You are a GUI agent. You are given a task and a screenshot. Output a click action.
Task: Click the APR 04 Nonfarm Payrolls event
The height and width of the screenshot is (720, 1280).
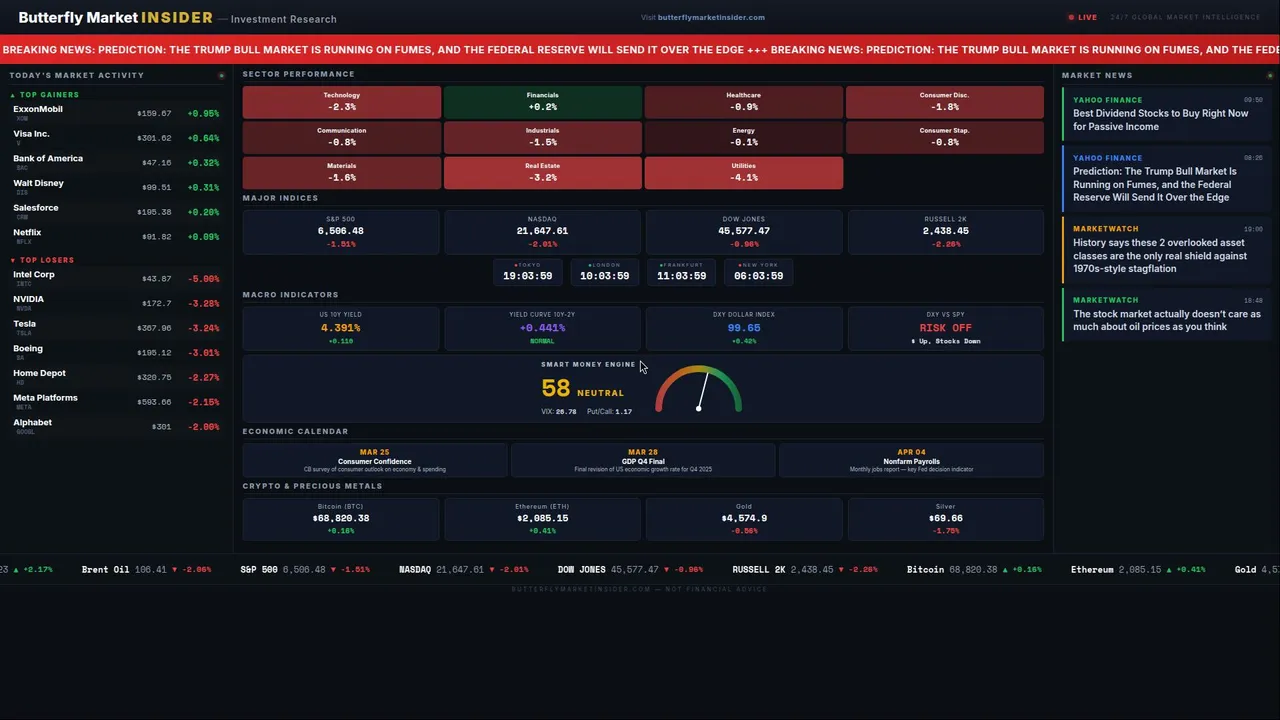[x=911, y=461]
